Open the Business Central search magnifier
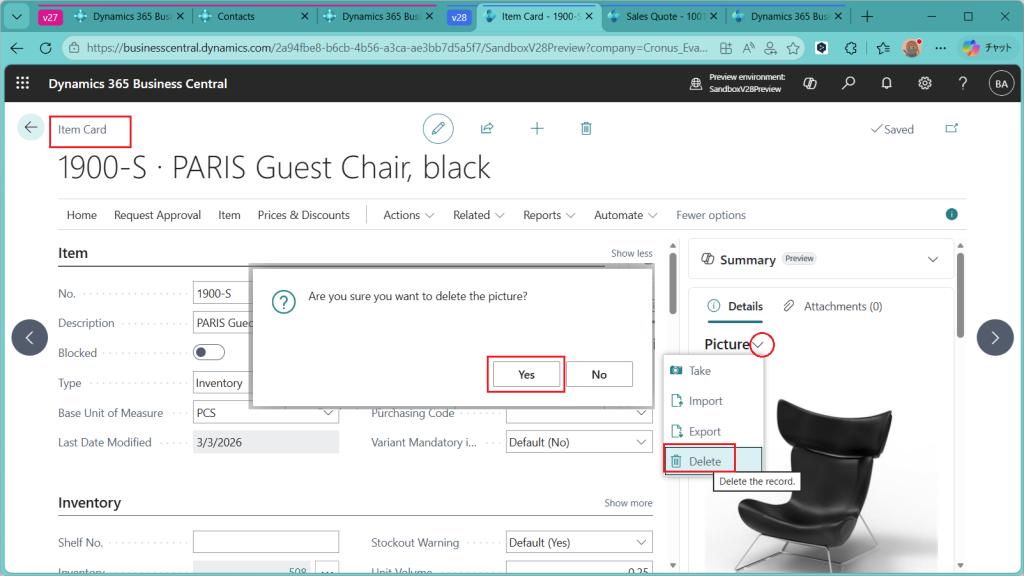1024x576 pixels. [x=848, y=84]
